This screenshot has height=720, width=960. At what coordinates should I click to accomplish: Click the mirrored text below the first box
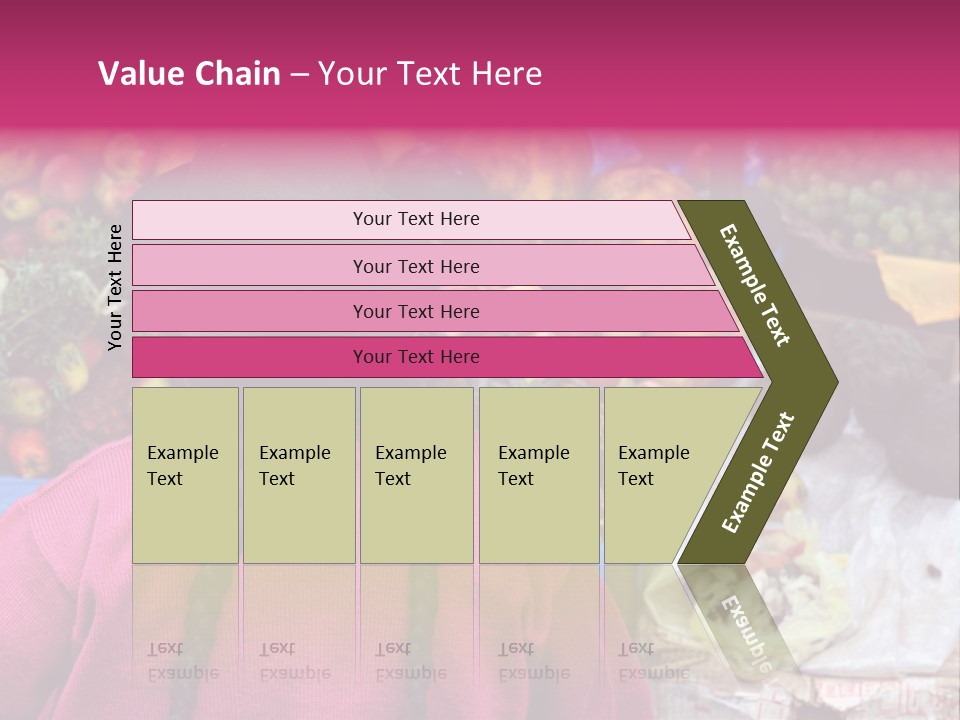(x=183, y=660)
